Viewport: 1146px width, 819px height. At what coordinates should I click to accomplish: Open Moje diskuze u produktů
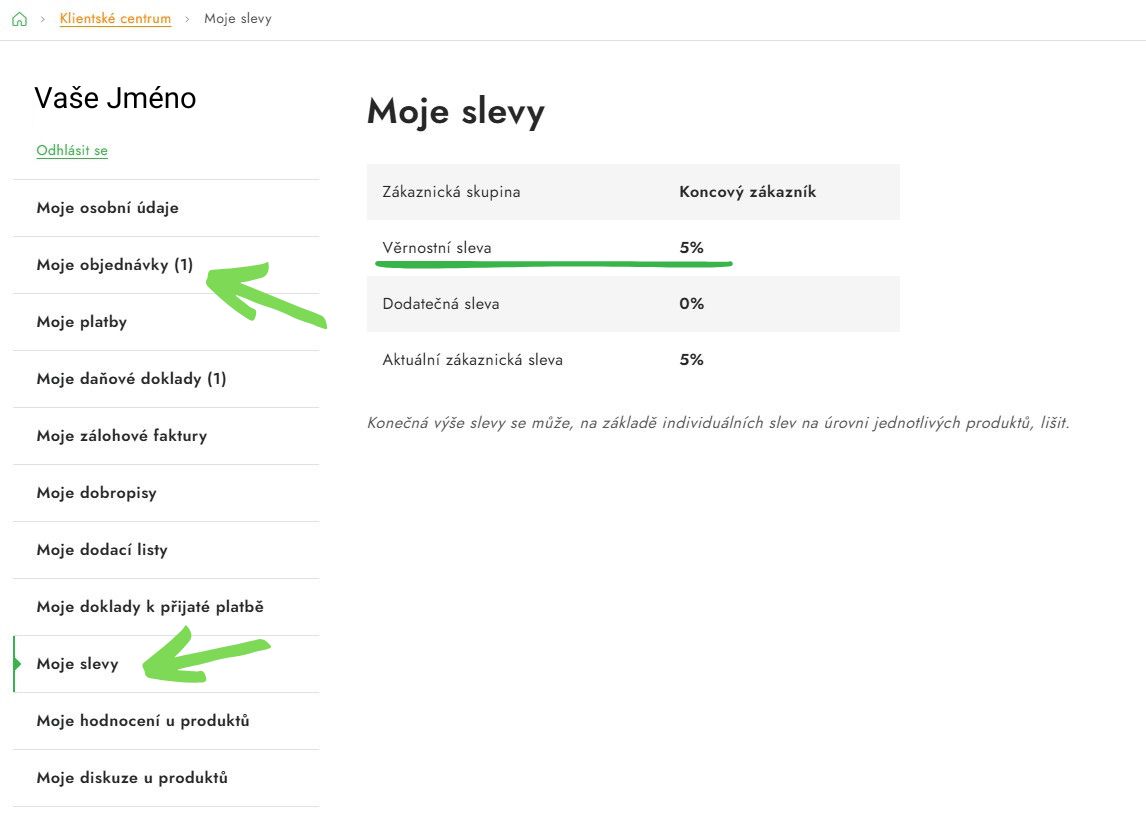pyautogui.click(x=132, y=778)
